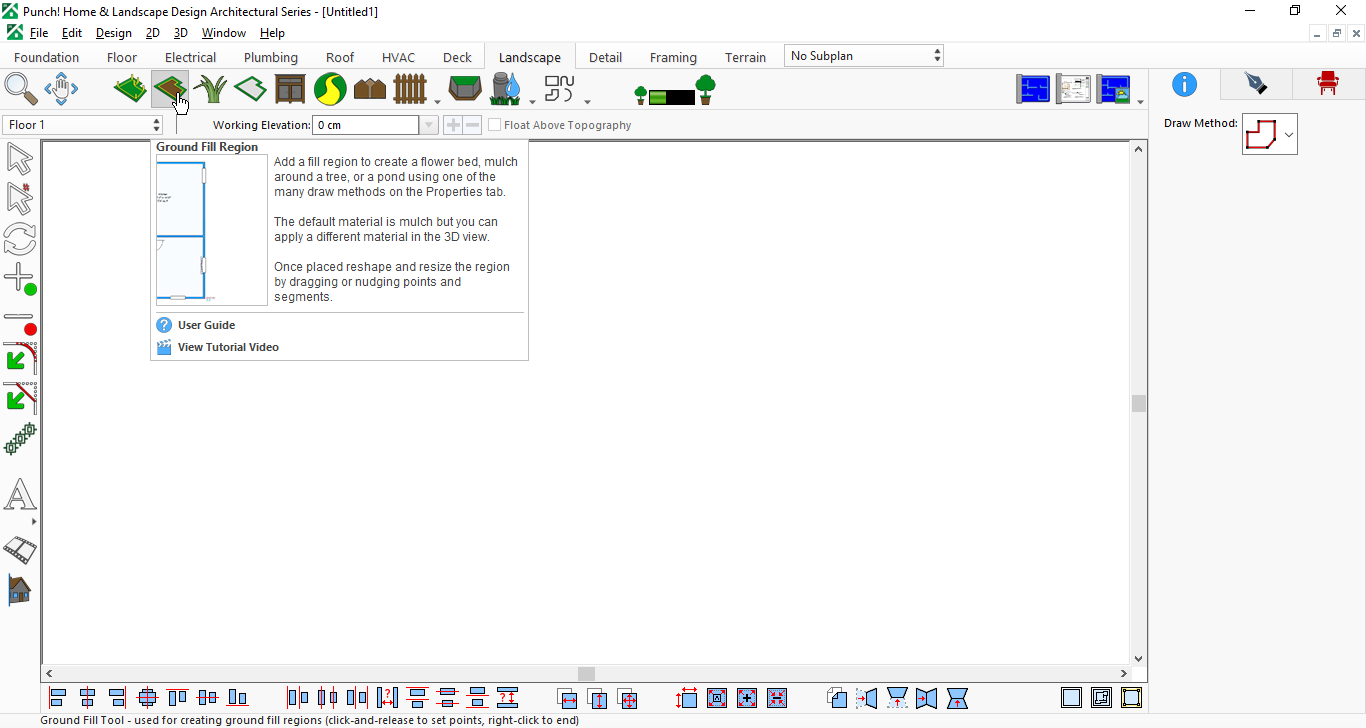This screenshot has width=1366, height=728.
Task: Choose the grass plant tool
Action: 210,89
